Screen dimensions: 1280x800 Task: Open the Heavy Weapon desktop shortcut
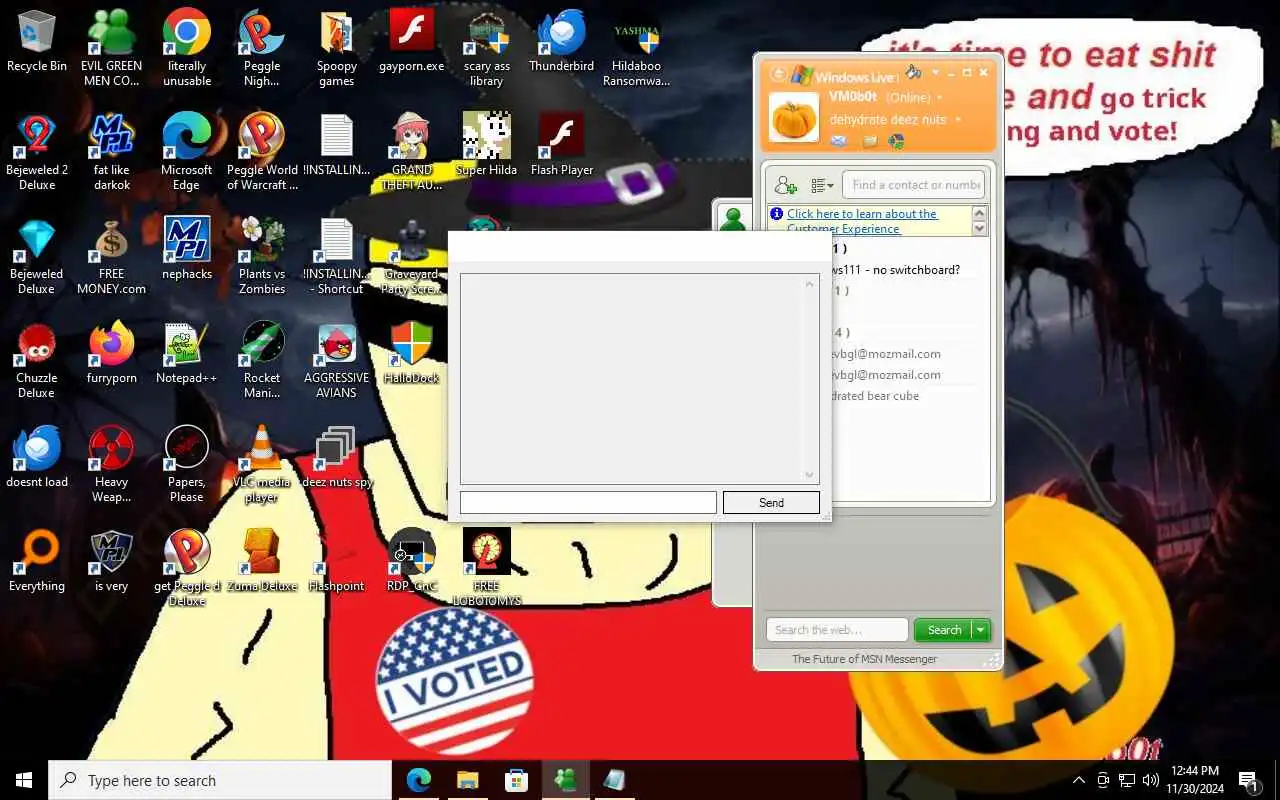pos(112,464)
